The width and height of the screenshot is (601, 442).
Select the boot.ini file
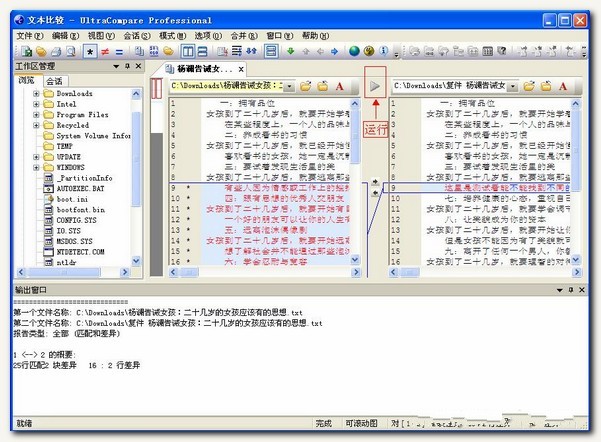click(x=72, y=199)
